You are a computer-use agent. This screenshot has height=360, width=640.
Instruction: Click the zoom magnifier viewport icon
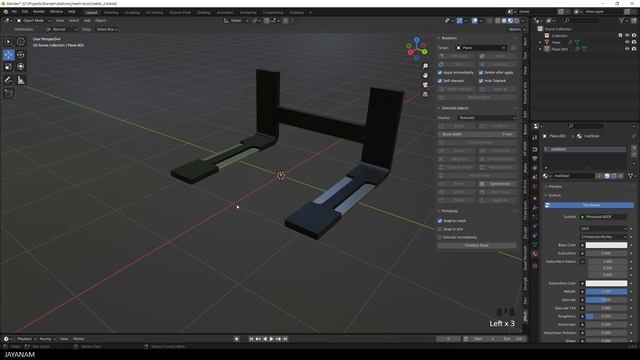coord(425,66)
